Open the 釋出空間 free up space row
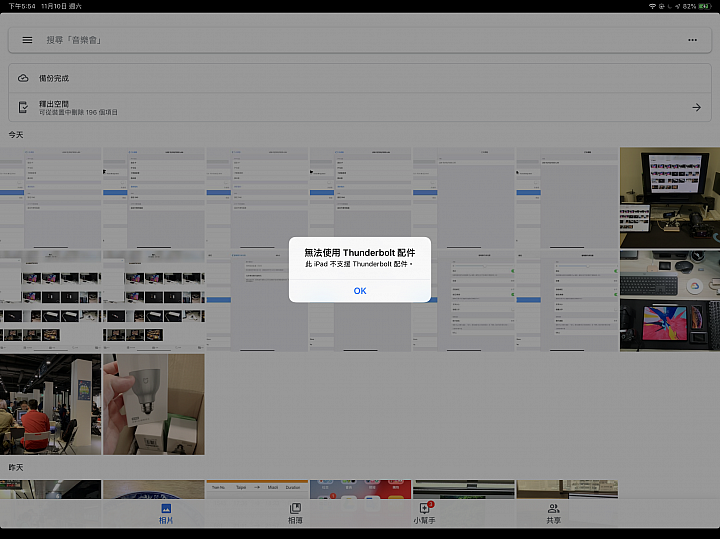 [x=360, y=107]
